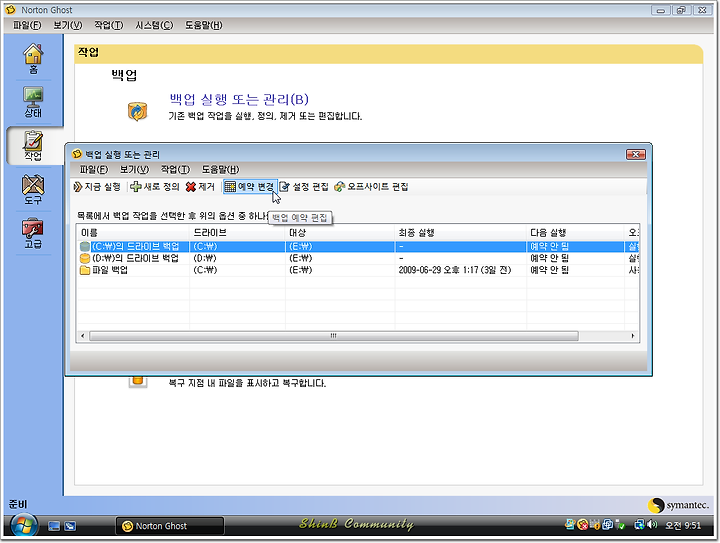The width and height of the screenshot is (720, 543).
Task: Click 설정 편집 to edit settings
Action: (304, 187)
